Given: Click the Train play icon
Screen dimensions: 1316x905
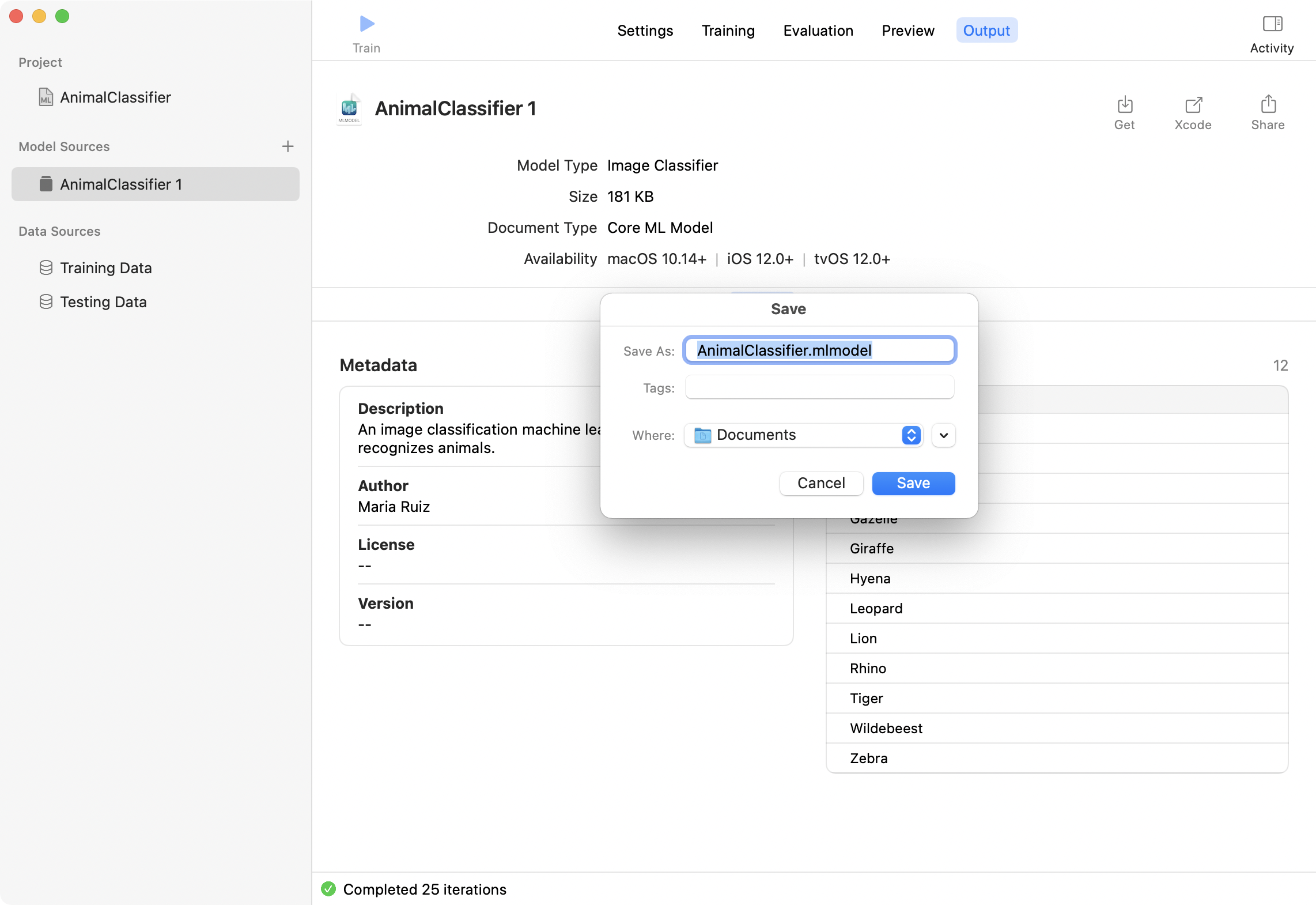Looking at the screenshot, I should click(366, 24).
